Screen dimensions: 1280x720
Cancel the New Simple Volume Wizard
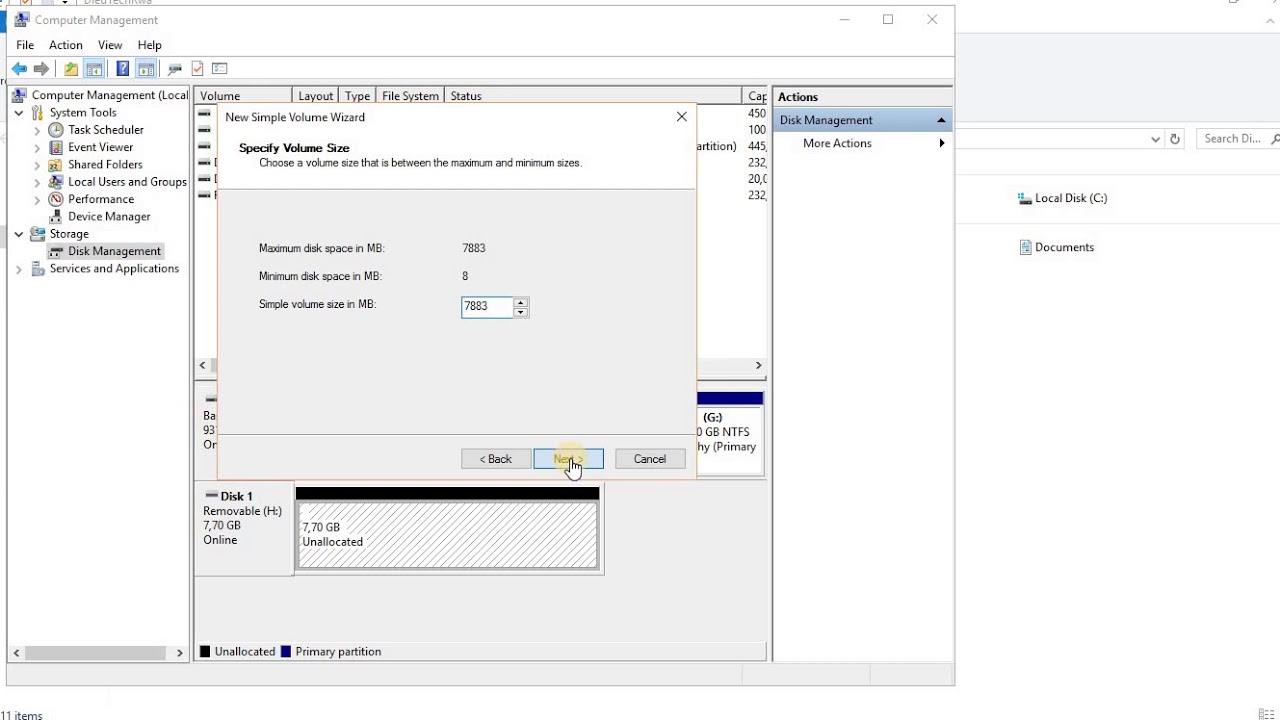649,459
